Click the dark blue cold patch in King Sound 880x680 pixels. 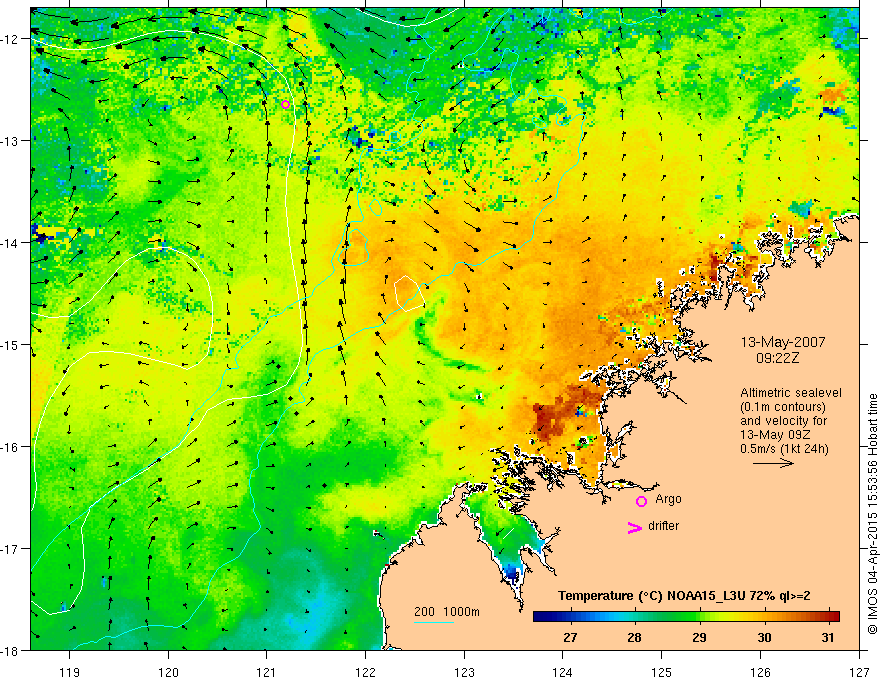(511, 572)
